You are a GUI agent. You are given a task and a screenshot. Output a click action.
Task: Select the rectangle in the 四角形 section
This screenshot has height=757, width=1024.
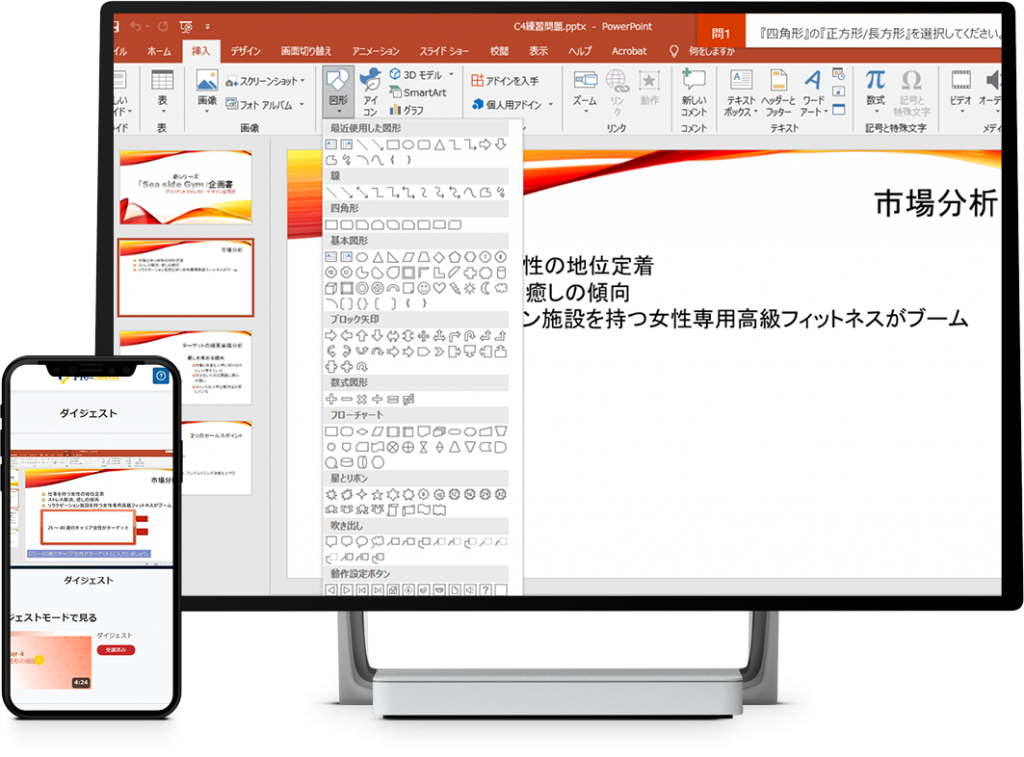click(x=332, y=225)
